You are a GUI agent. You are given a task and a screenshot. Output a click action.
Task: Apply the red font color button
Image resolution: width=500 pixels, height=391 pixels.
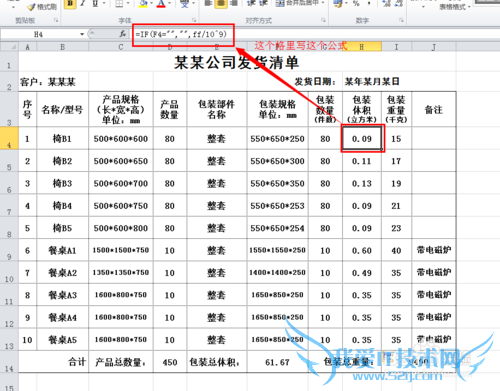(161, 3)
